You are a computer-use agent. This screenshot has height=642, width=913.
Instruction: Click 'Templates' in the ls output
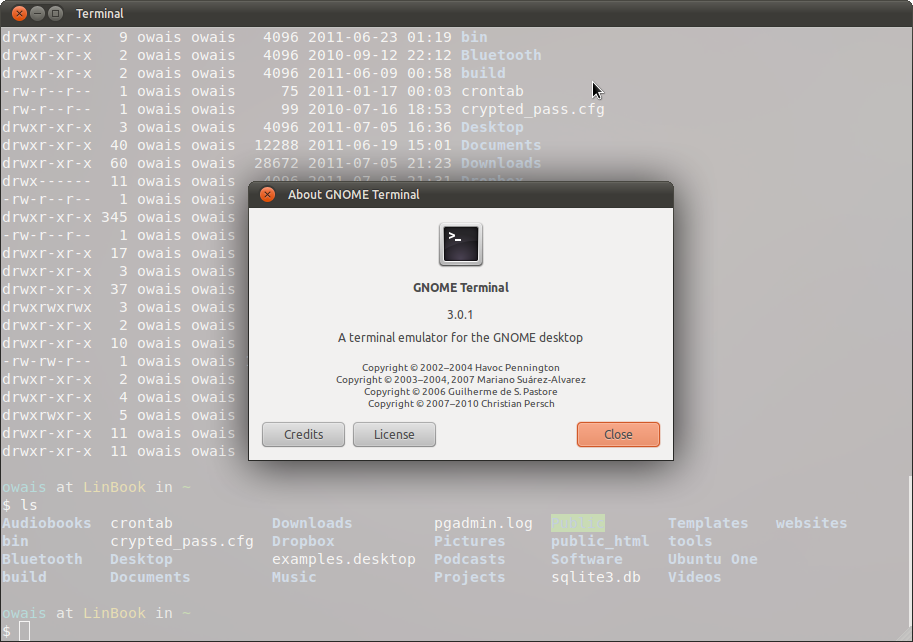pos(708,523)
